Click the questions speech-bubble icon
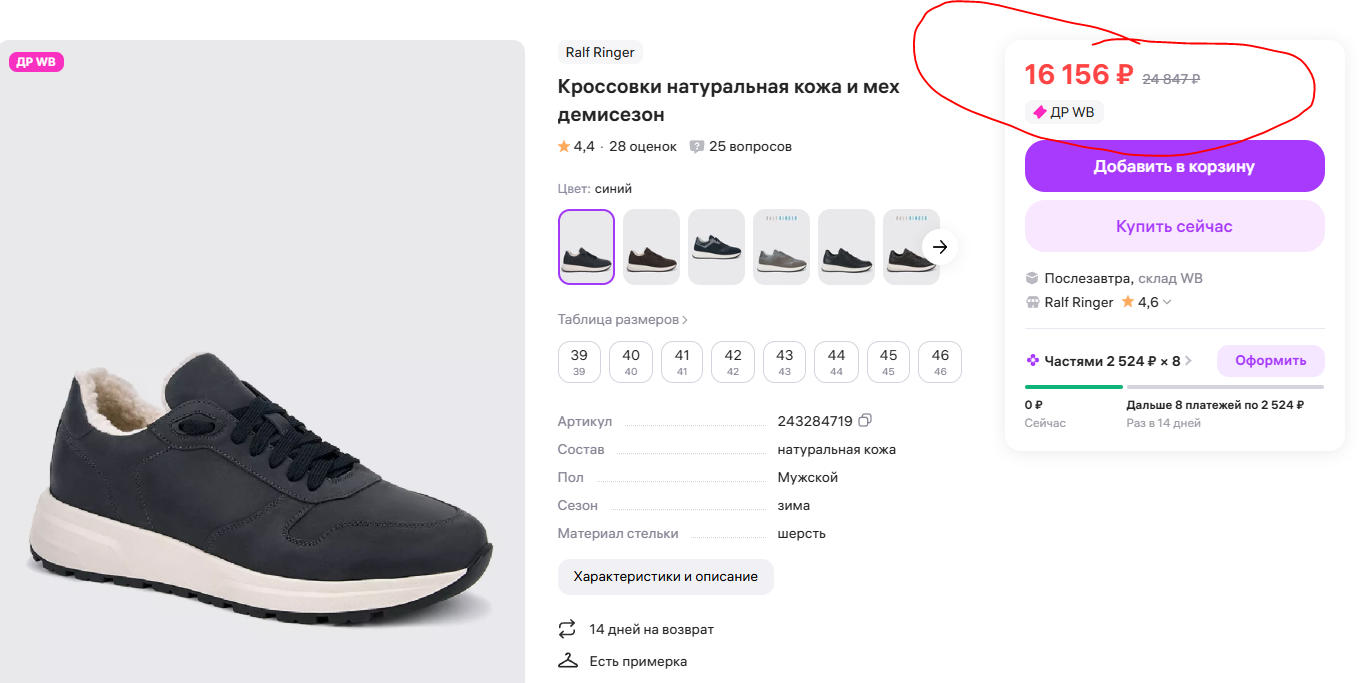This screenshot has width=1359, height=683. pyautogui.click(x=697, y=147)
